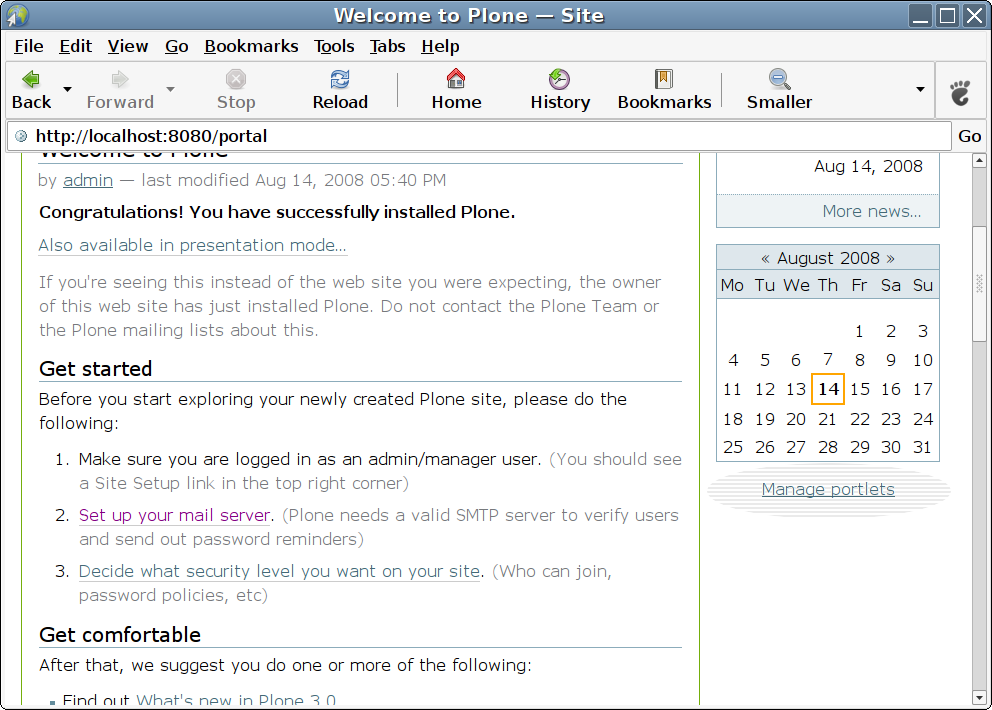Open the History toolbar icon
Viewport: 992px width, 710px height.
[x=559, y=79]
